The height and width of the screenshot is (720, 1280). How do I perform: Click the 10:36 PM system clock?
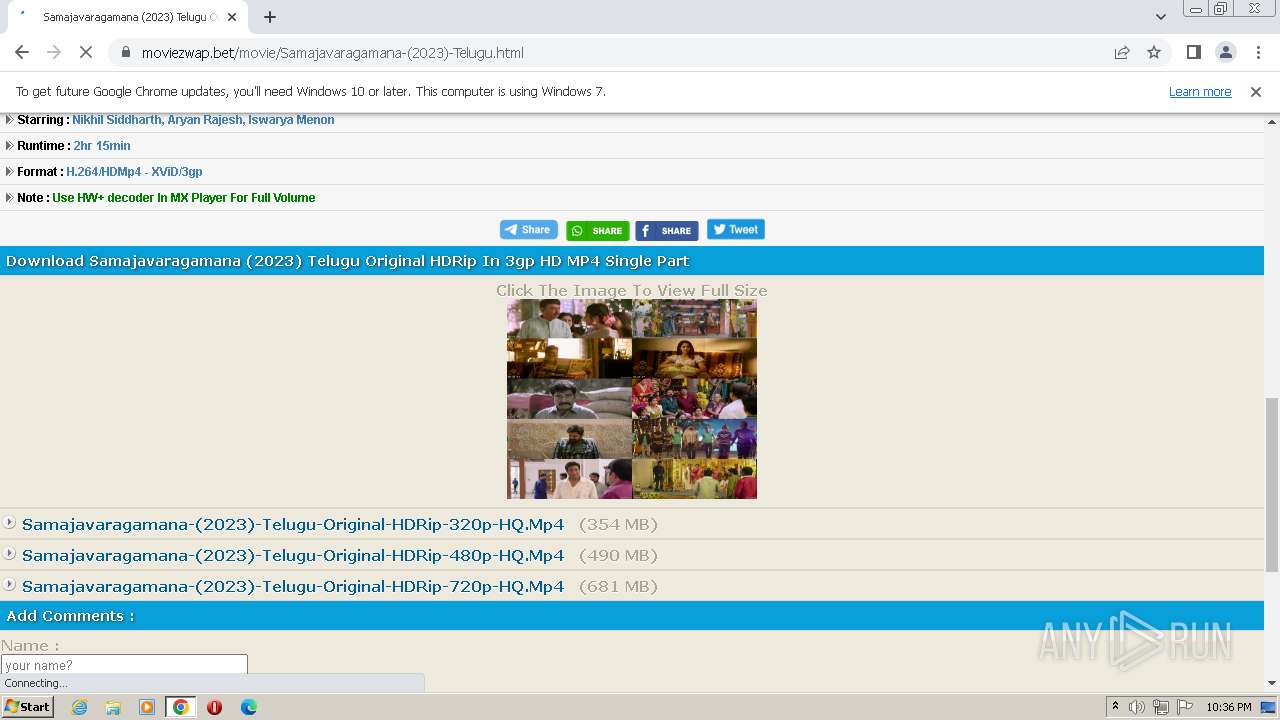click(1229, 707)
